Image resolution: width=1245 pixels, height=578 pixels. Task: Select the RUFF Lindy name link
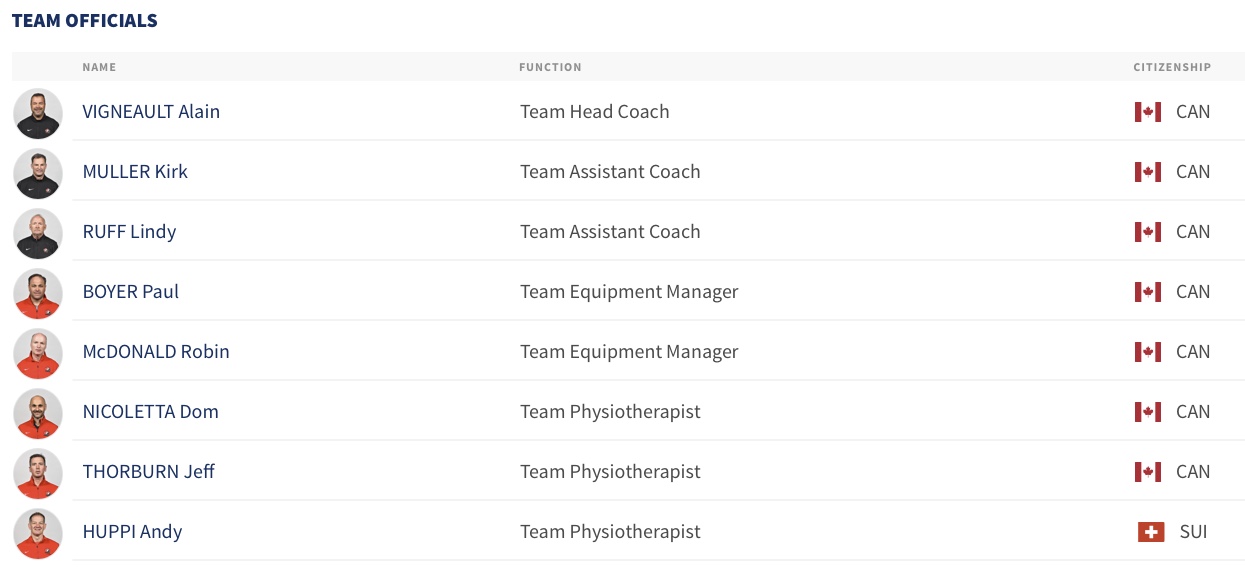coord(129,232)
